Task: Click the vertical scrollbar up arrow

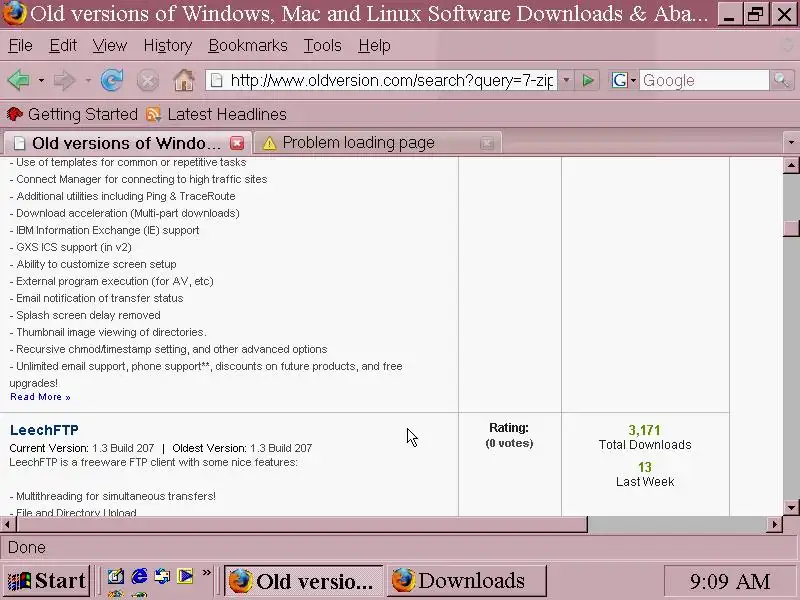Action: tap(791, 165)
